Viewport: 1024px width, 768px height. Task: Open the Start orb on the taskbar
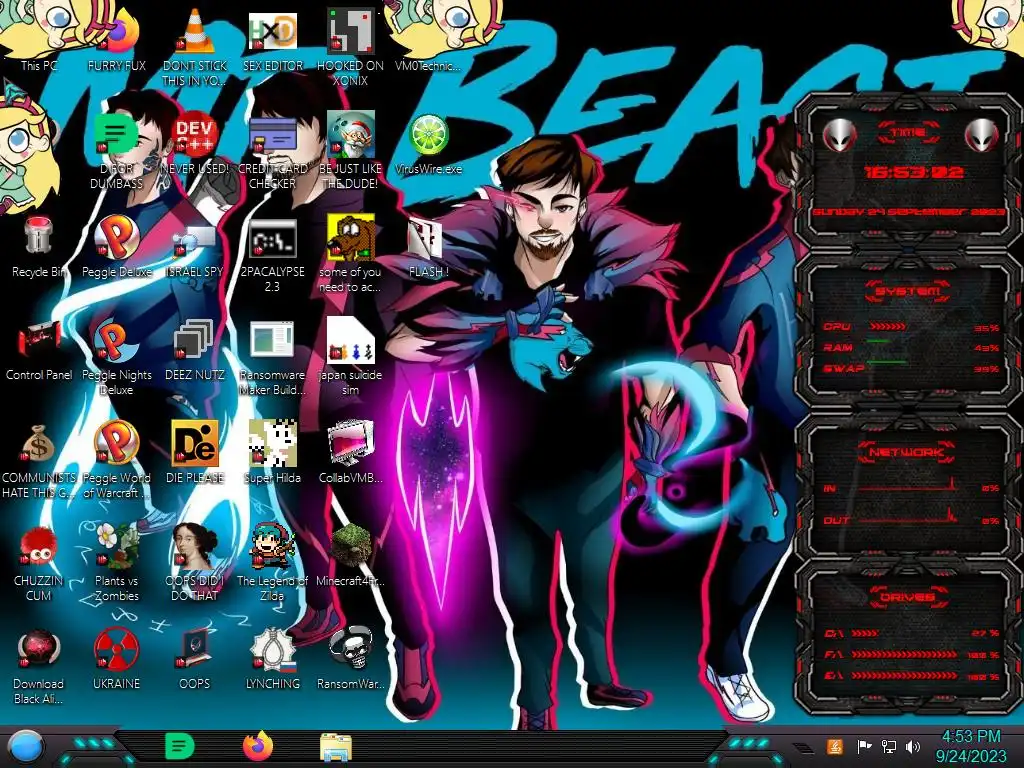pyautogui.click(x=26, y=748)
